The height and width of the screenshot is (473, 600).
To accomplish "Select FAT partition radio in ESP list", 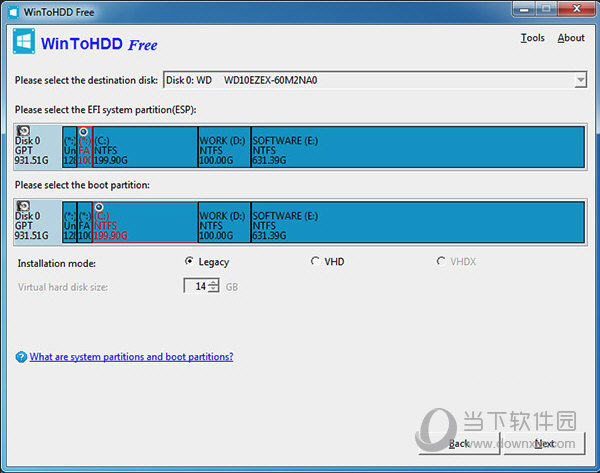I will click(x=83, y=132).
